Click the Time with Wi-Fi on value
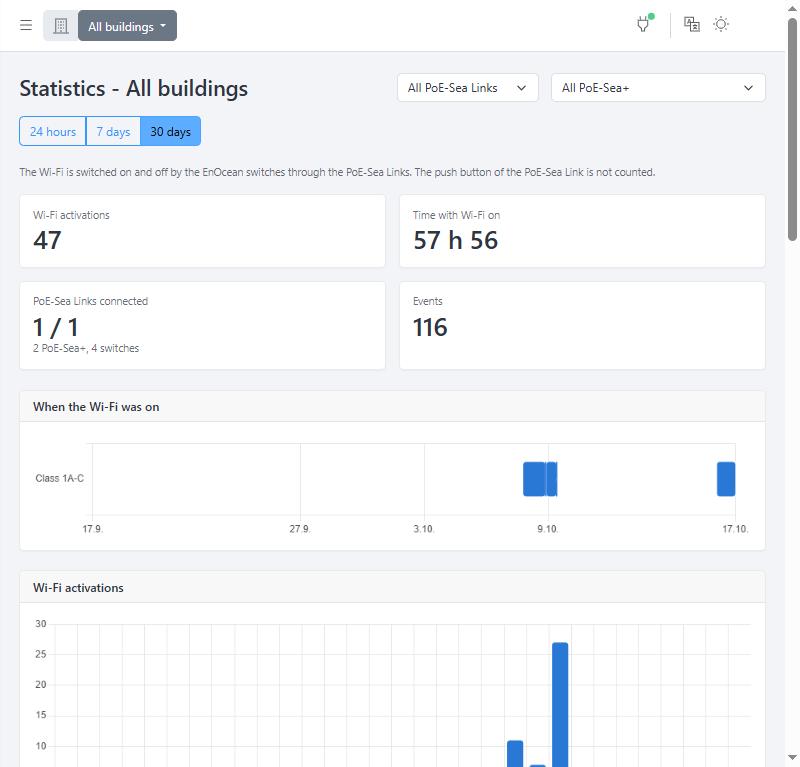 [456, 240]
